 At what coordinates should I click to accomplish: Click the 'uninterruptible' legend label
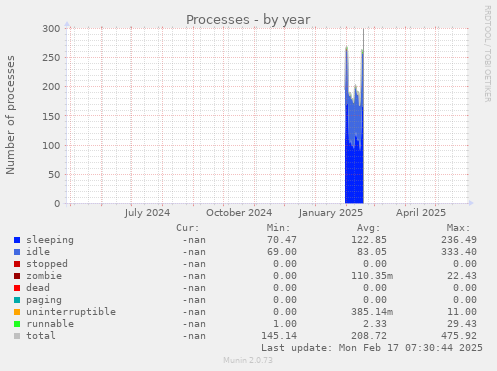(71, 312)
